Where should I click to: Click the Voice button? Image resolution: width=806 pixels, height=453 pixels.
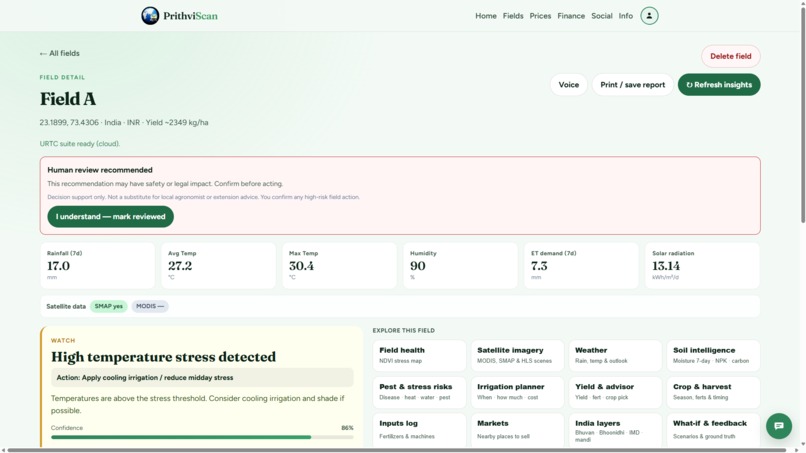pyautogui.click(x=569, y=85)
